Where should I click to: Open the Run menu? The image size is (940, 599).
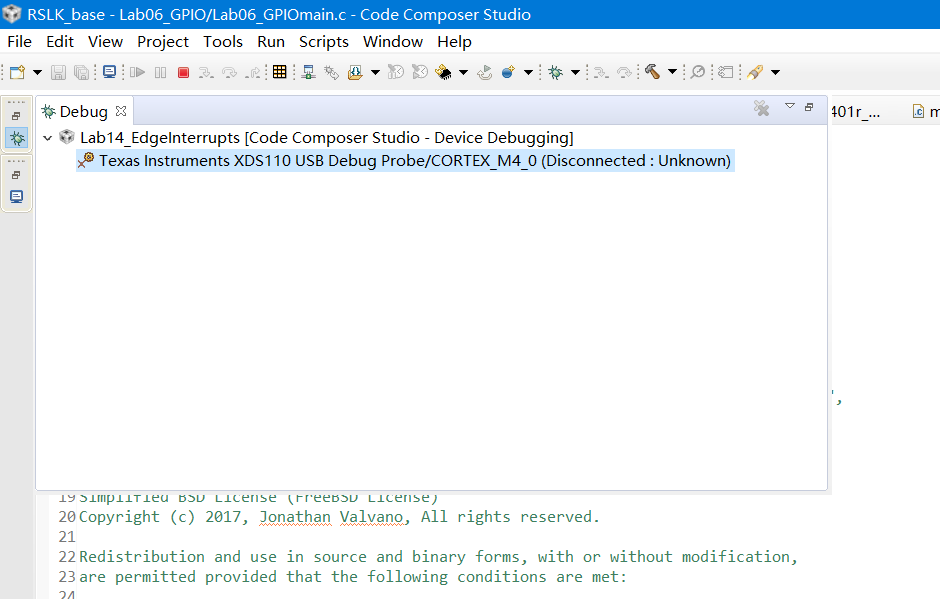click(271, 42)
